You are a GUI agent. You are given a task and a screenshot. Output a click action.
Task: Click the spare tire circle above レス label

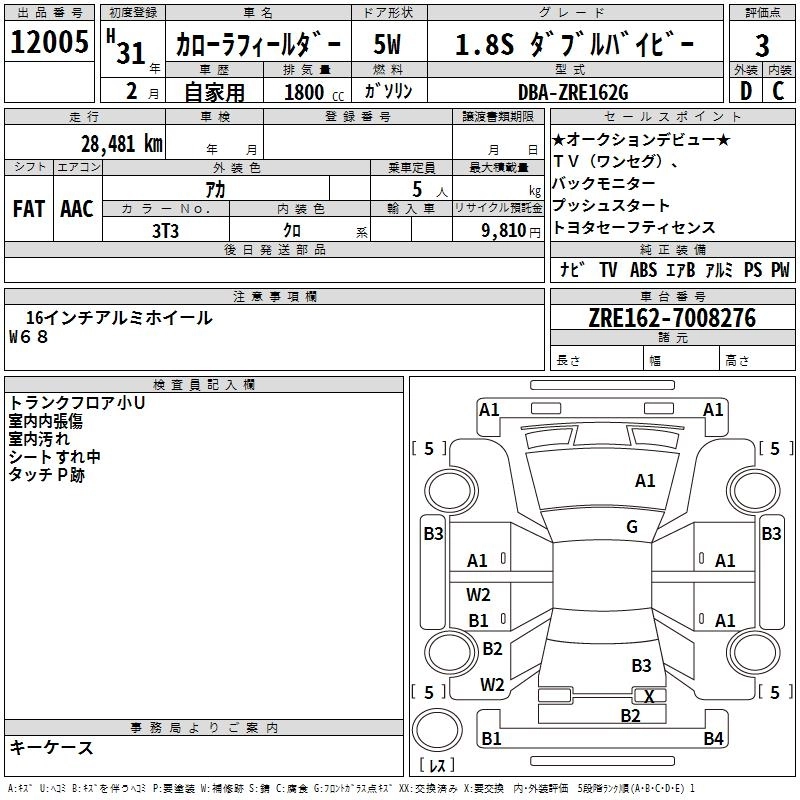pyautogui.click(x=437, y=732)
